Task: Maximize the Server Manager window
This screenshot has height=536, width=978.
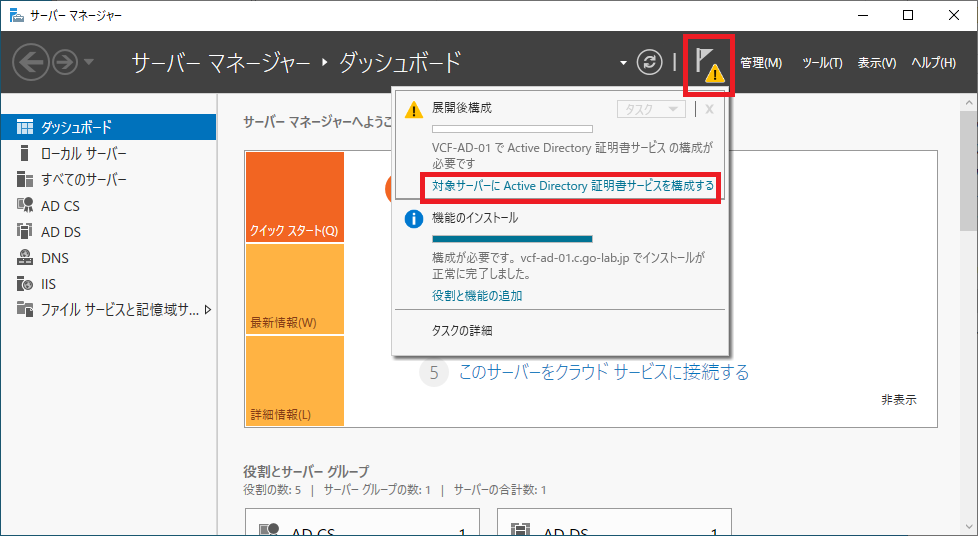Action: coord(908,15)
